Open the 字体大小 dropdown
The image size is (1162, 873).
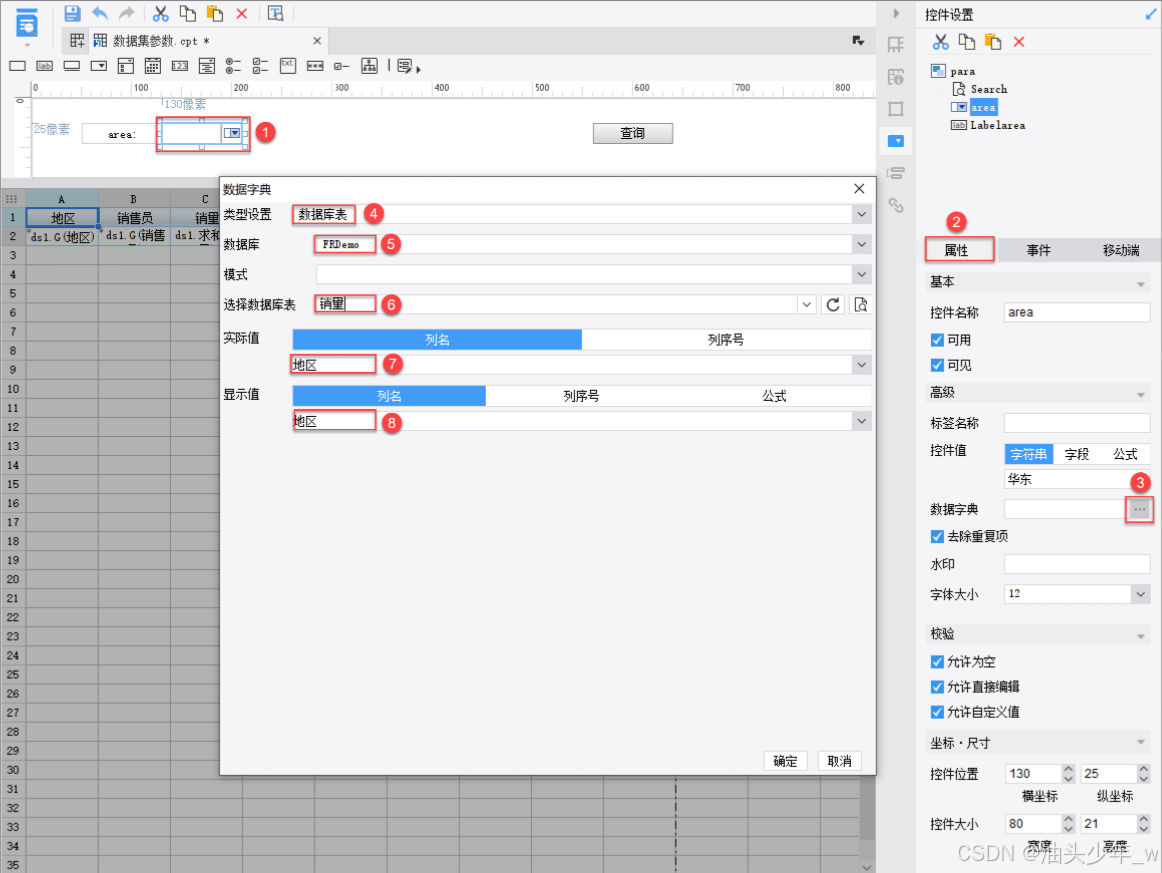1141,594
